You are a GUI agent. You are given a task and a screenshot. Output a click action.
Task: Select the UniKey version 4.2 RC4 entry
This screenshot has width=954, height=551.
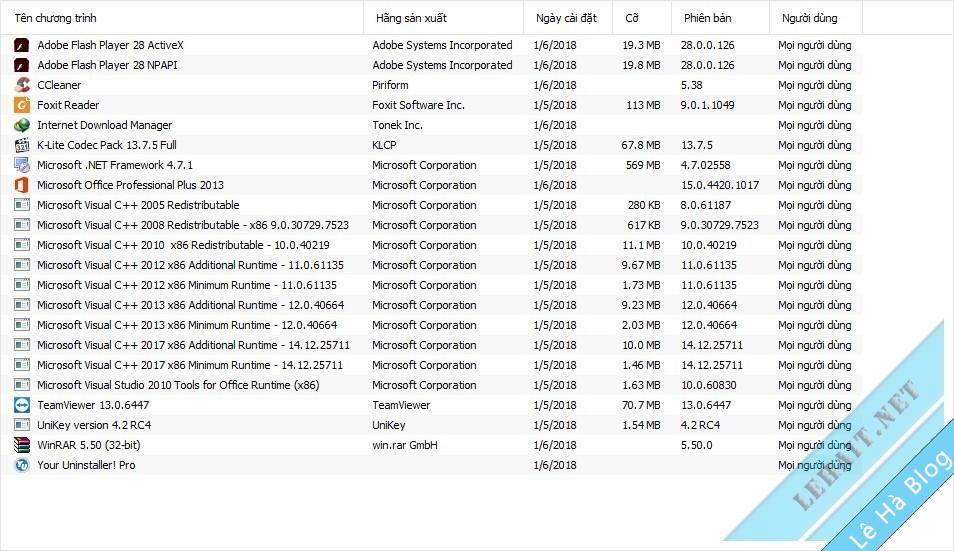431,425
